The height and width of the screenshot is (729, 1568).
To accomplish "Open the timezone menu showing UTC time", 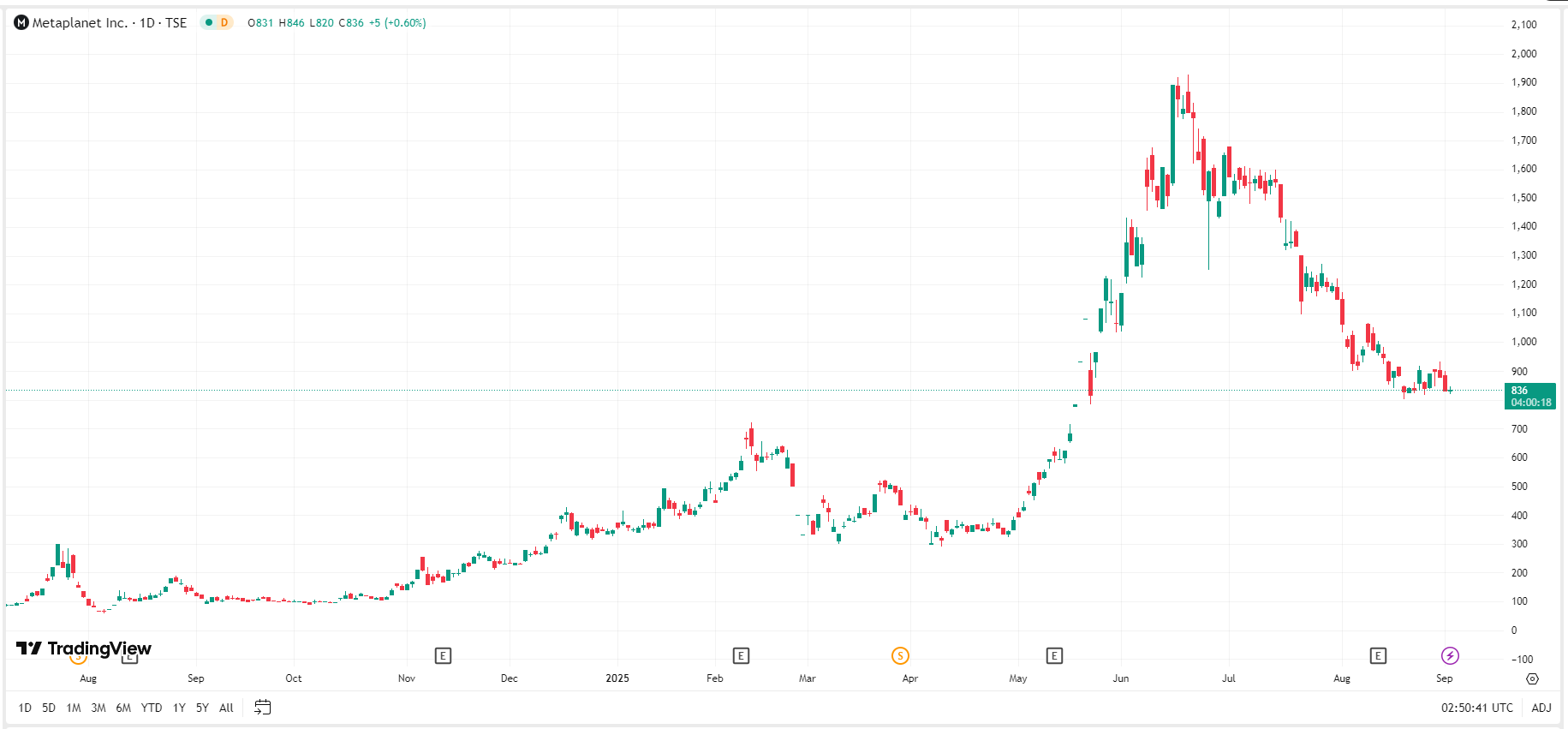I will pyautogui.click(x=1476, y=708).
